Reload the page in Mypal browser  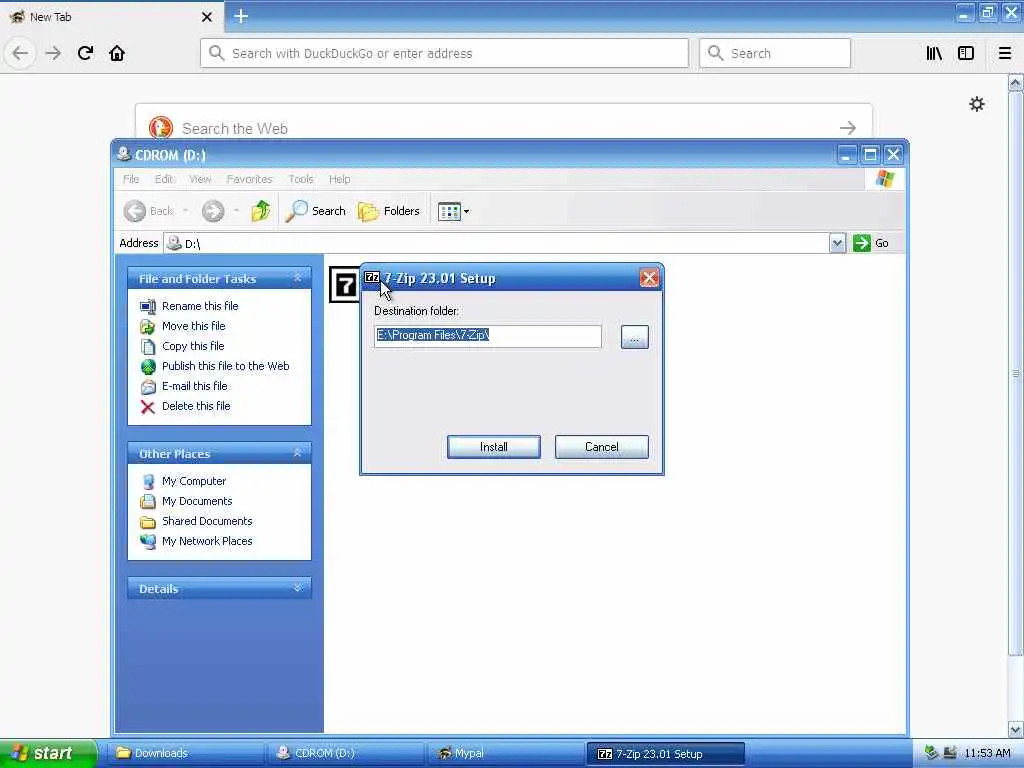[x=85, y=53]
